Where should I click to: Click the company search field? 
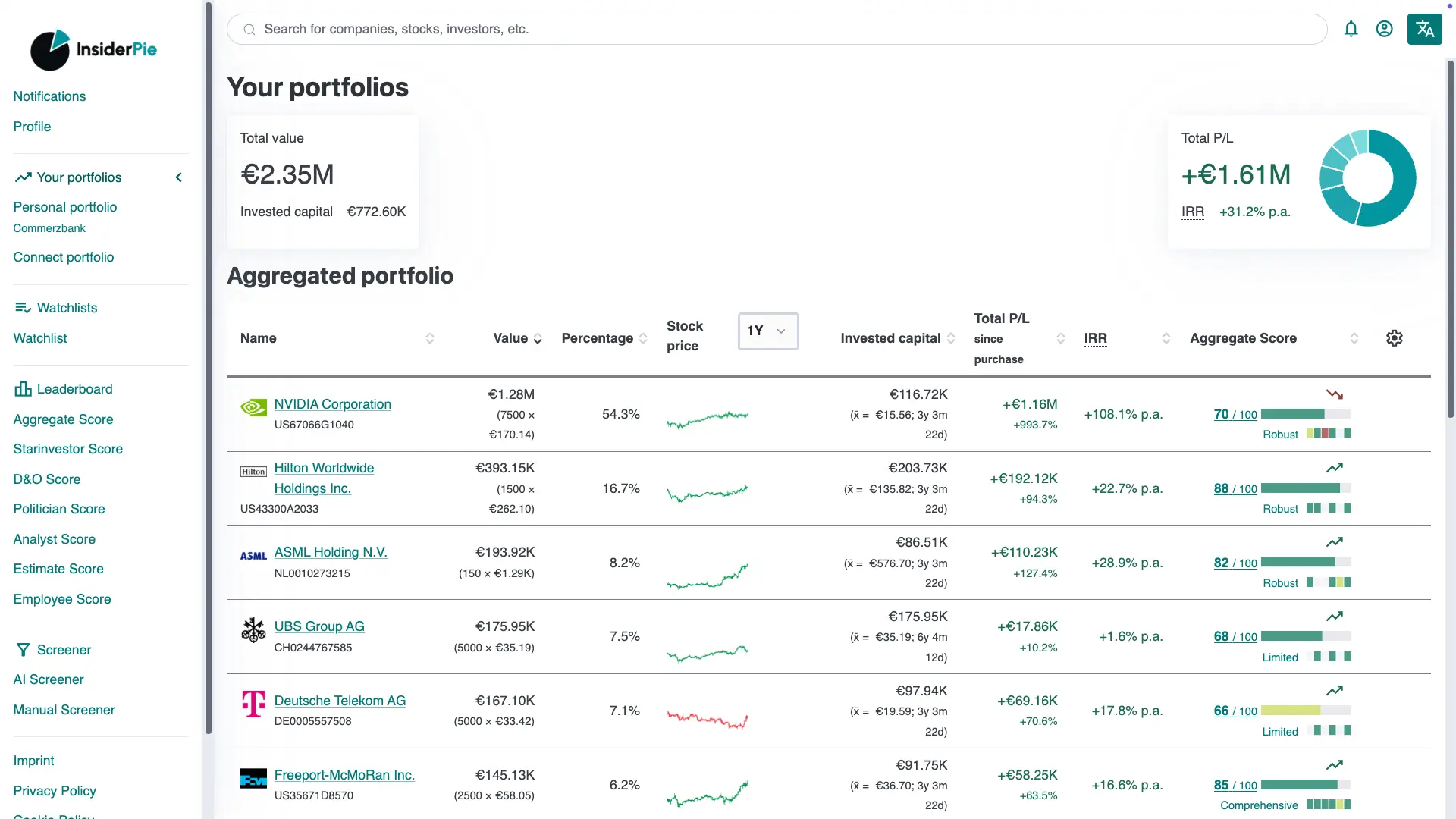point(777,29)
